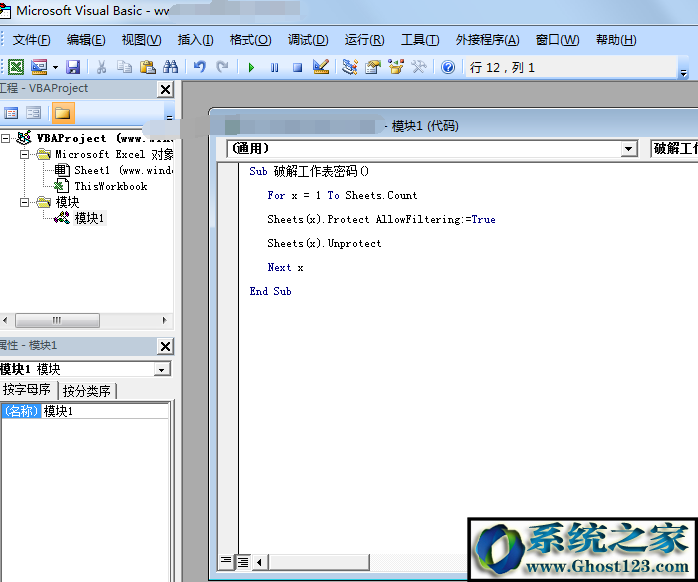Click project tree scrollbar left arrow
Image resolution: width=698 pixels, height=582 pixels.
click(x=5, y=320)
